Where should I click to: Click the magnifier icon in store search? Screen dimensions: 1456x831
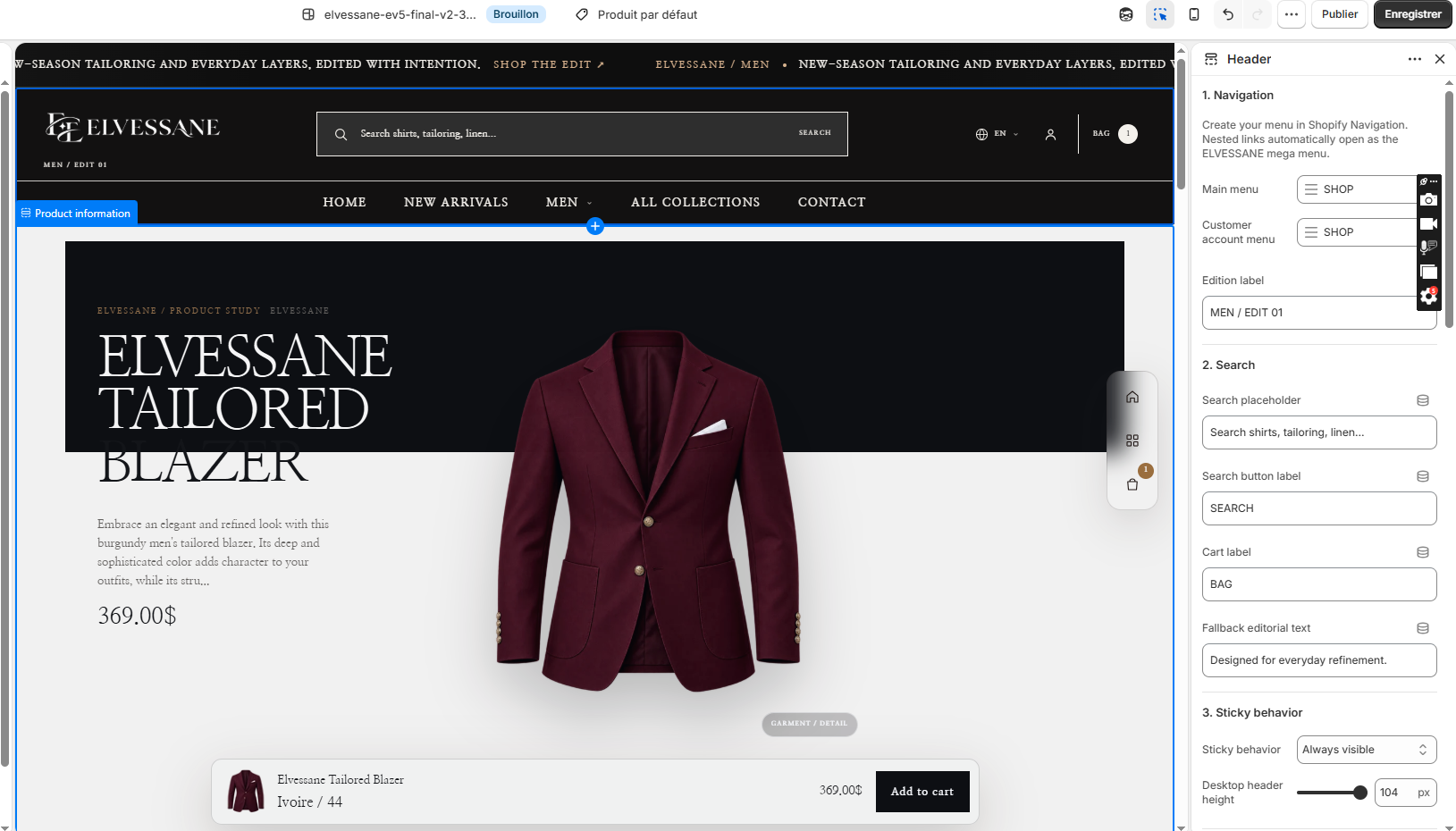pyautogui.click(x=341, y=134)
